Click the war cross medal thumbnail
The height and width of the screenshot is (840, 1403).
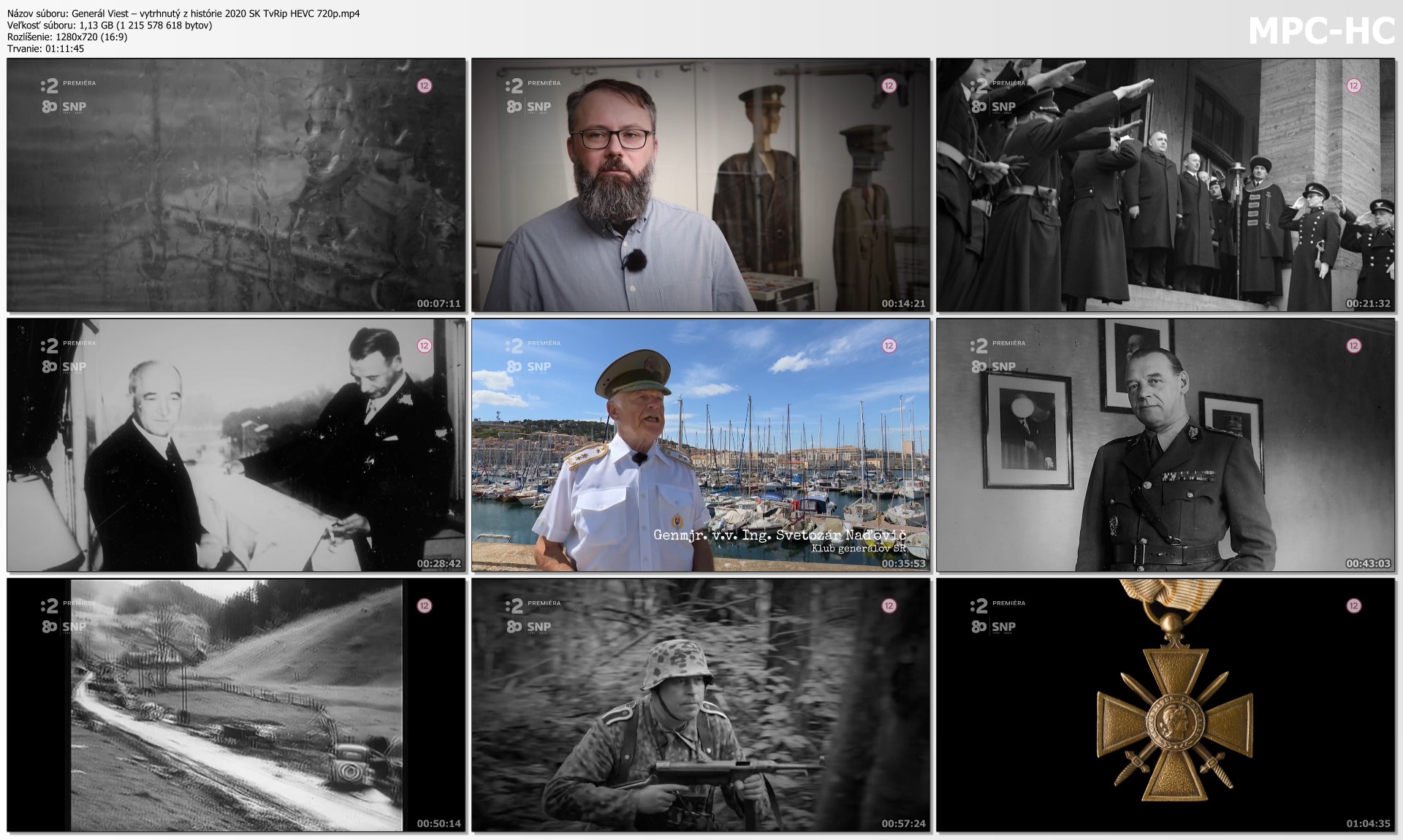1166,705
